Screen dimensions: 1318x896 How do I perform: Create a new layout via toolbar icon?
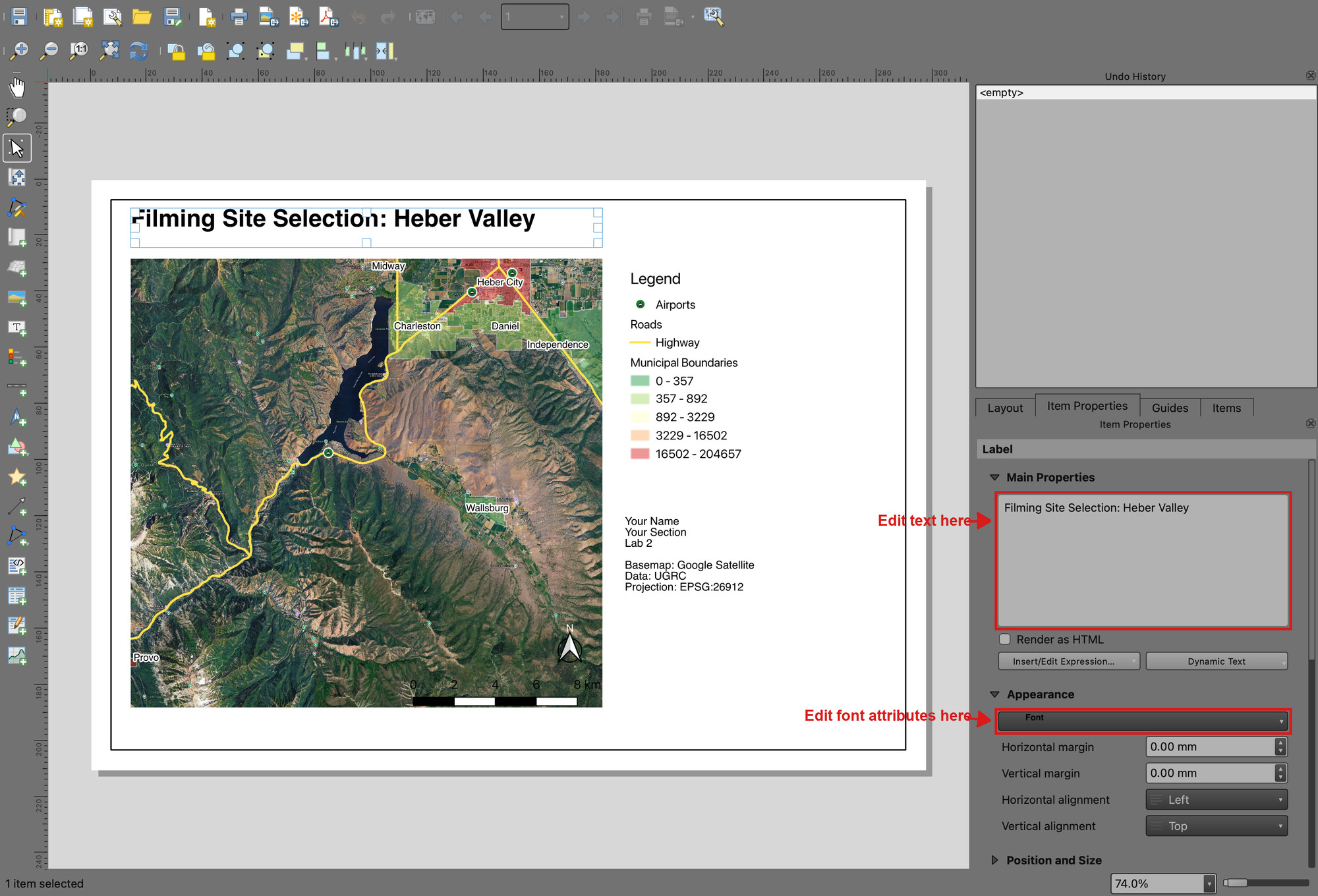point(52,16)
